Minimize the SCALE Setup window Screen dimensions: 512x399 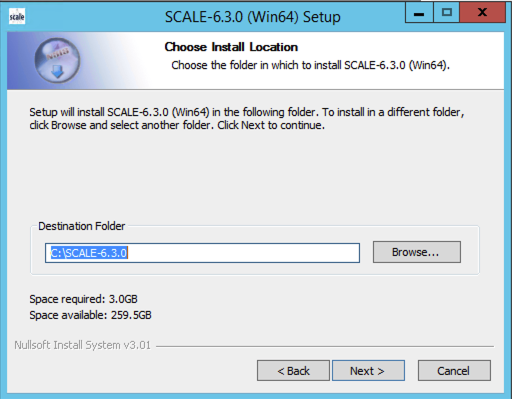[x=419, y=13]
